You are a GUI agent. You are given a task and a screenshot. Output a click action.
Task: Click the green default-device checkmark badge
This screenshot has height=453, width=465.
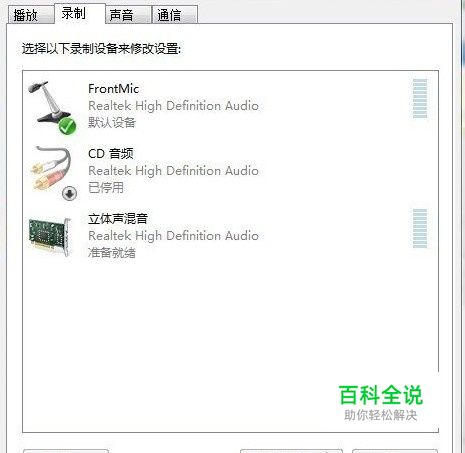click(68, 126)
